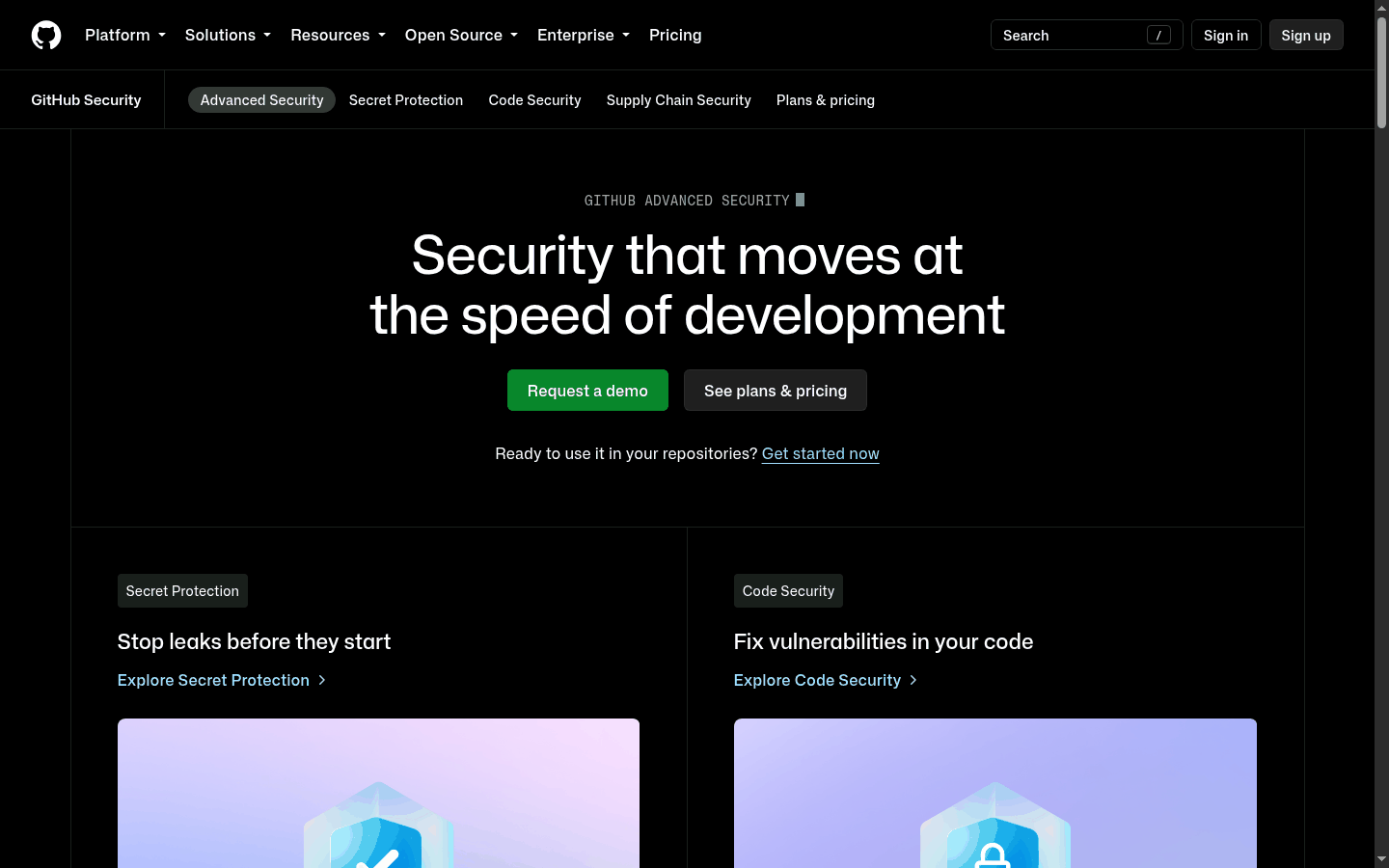Click "Ready to use it in your repositories?" text

(626, 453)
